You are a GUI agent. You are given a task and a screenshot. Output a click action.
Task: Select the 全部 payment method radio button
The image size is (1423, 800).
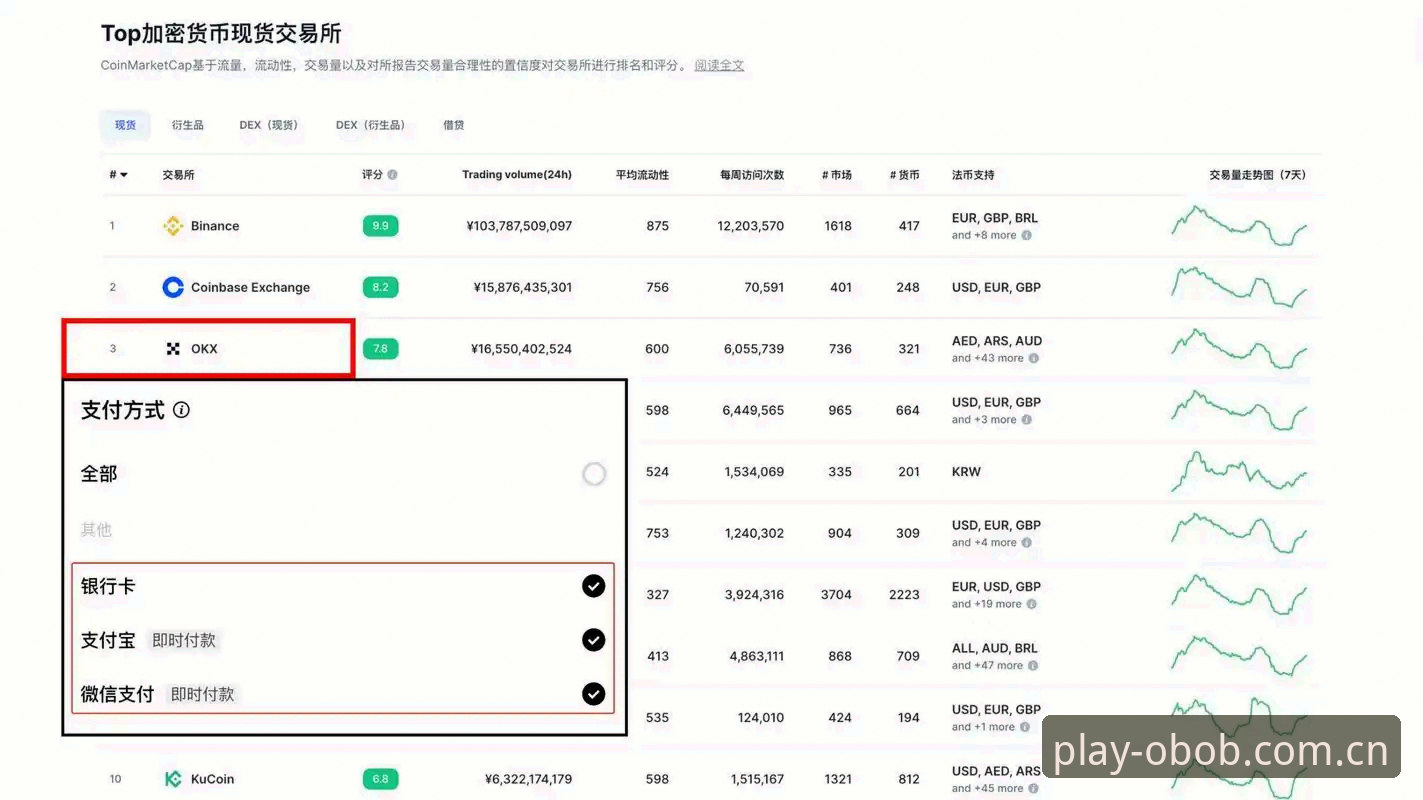(594, 474)
